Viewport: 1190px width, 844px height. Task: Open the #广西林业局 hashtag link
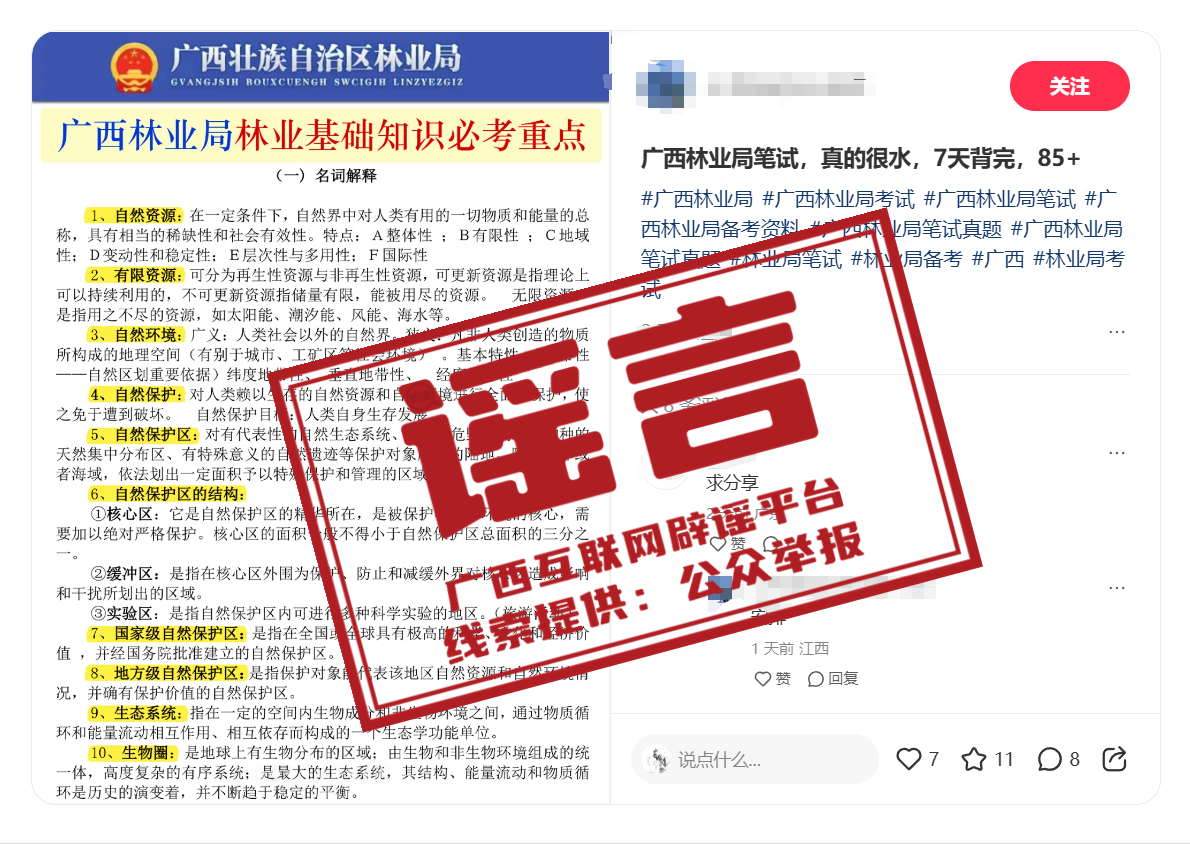pos(697,199)
